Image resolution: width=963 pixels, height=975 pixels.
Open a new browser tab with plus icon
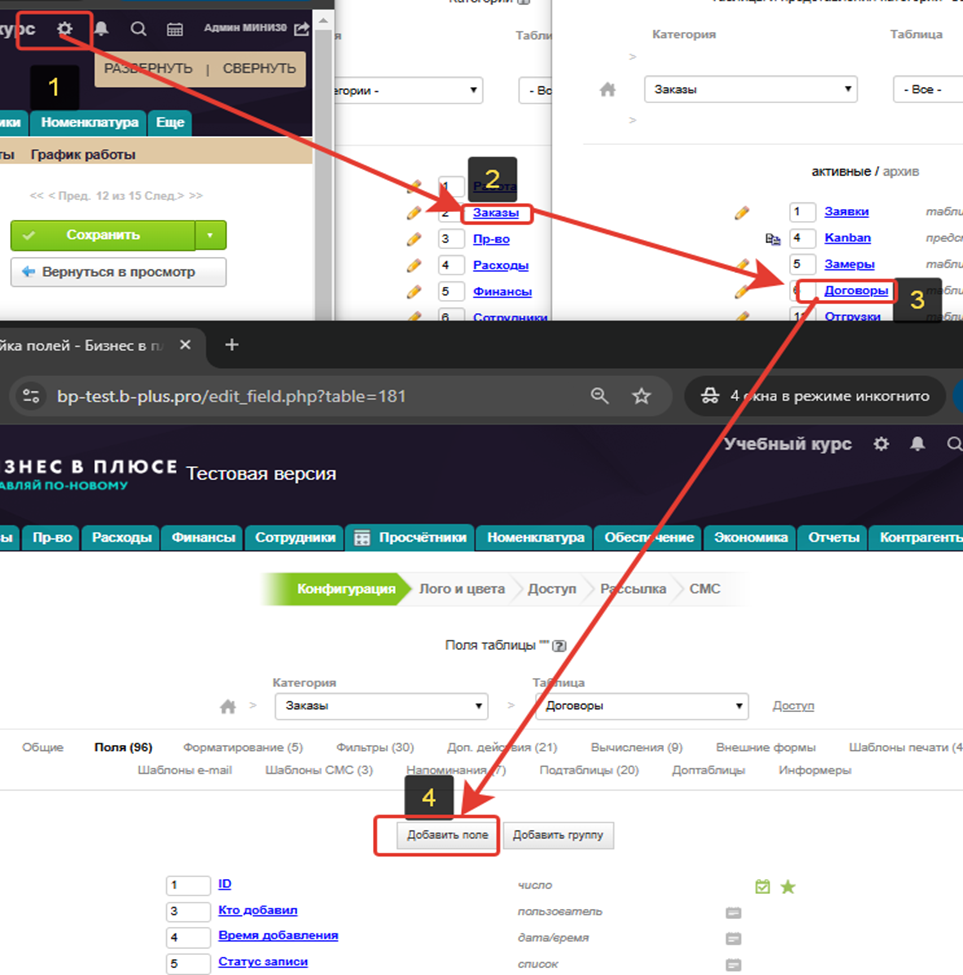232,345
